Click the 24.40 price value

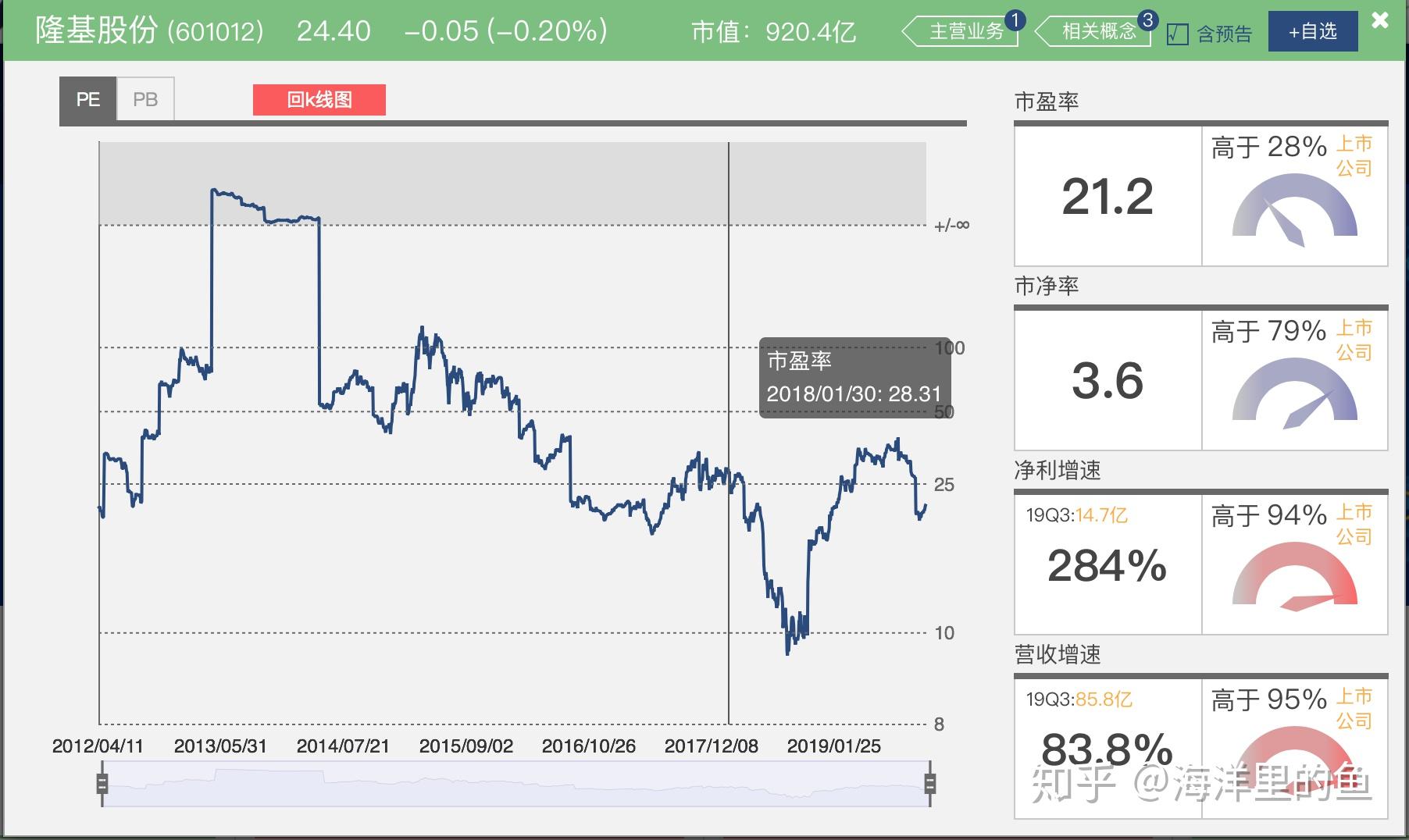tap(334, 31)
